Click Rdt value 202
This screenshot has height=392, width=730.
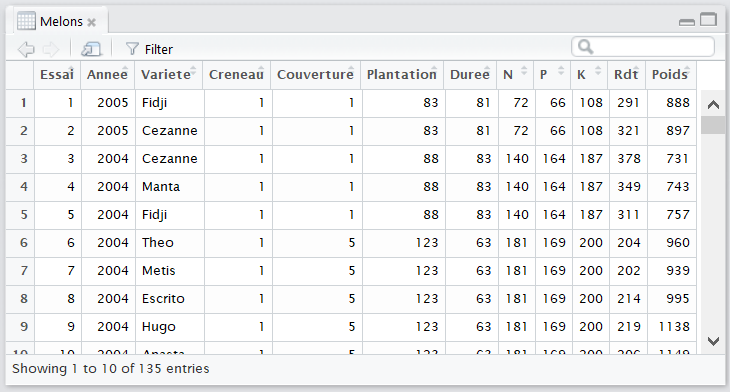click(x=629, y=270)
